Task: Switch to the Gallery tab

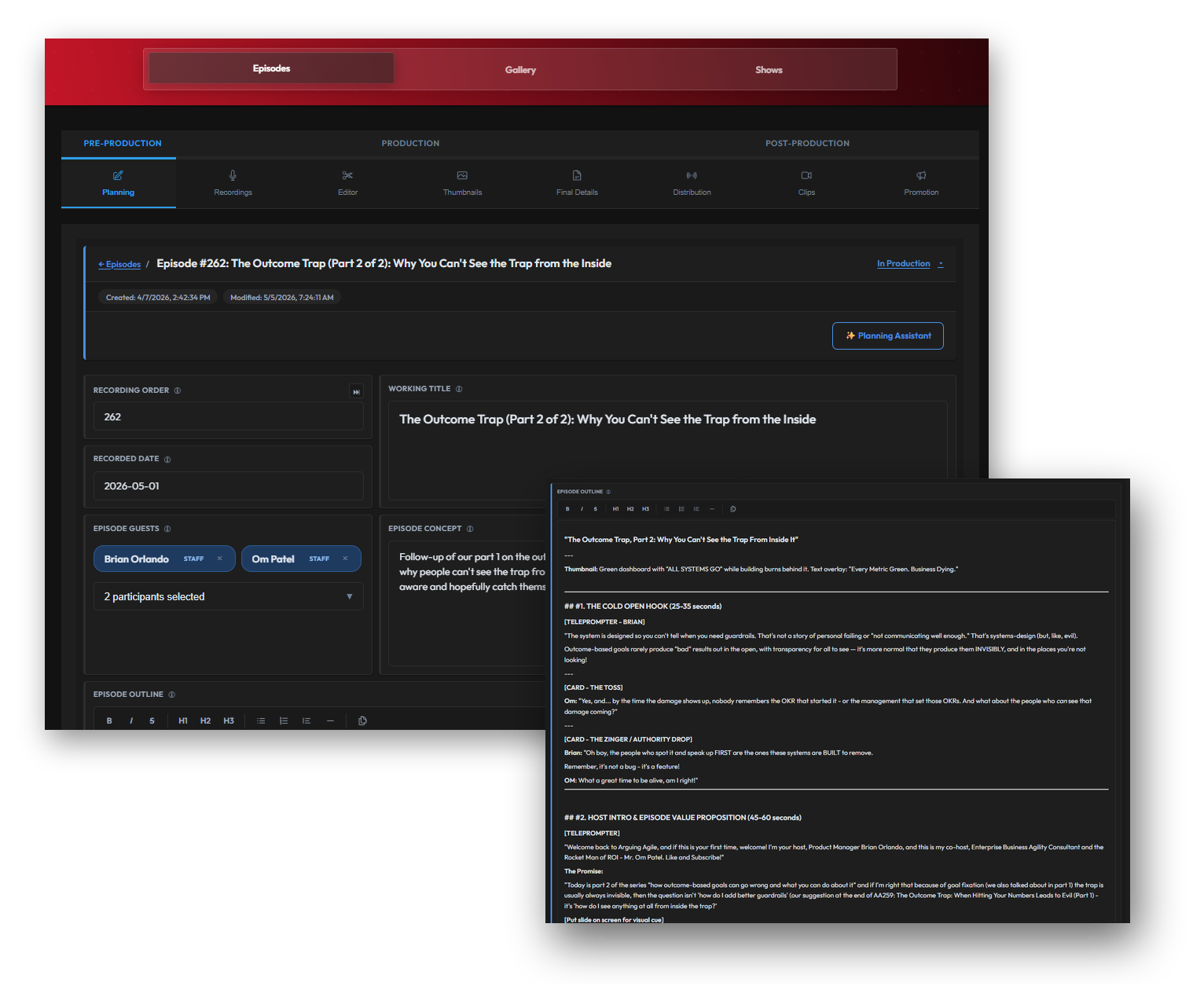Action: 520,69
